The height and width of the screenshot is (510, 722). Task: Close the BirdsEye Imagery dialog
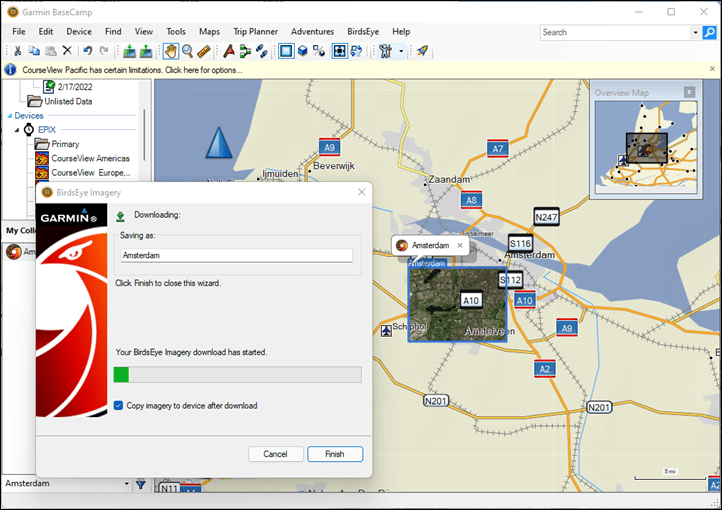click(361, 192)
